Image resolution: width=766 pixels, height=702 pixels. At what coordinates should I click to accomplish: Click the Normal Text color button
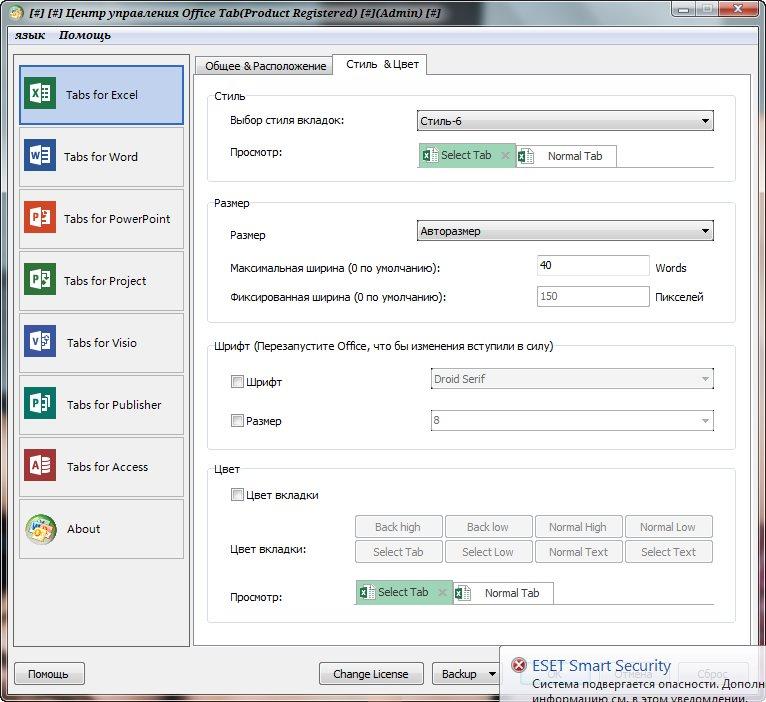coord(578,552)
